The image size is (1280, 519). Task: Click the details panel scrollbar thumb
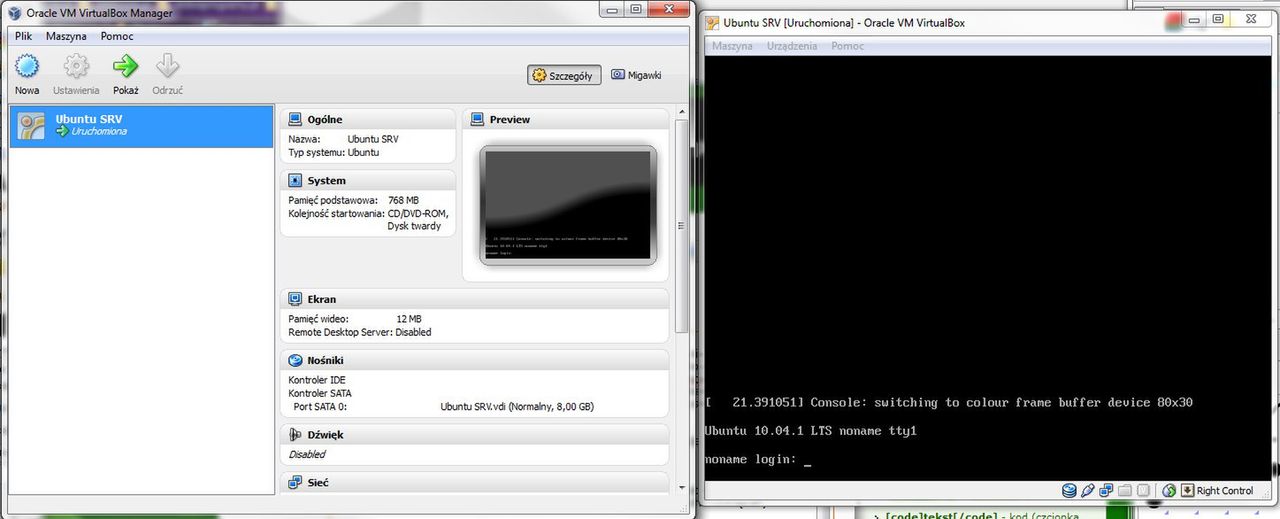pyautogui.click(x=682, y=226)
